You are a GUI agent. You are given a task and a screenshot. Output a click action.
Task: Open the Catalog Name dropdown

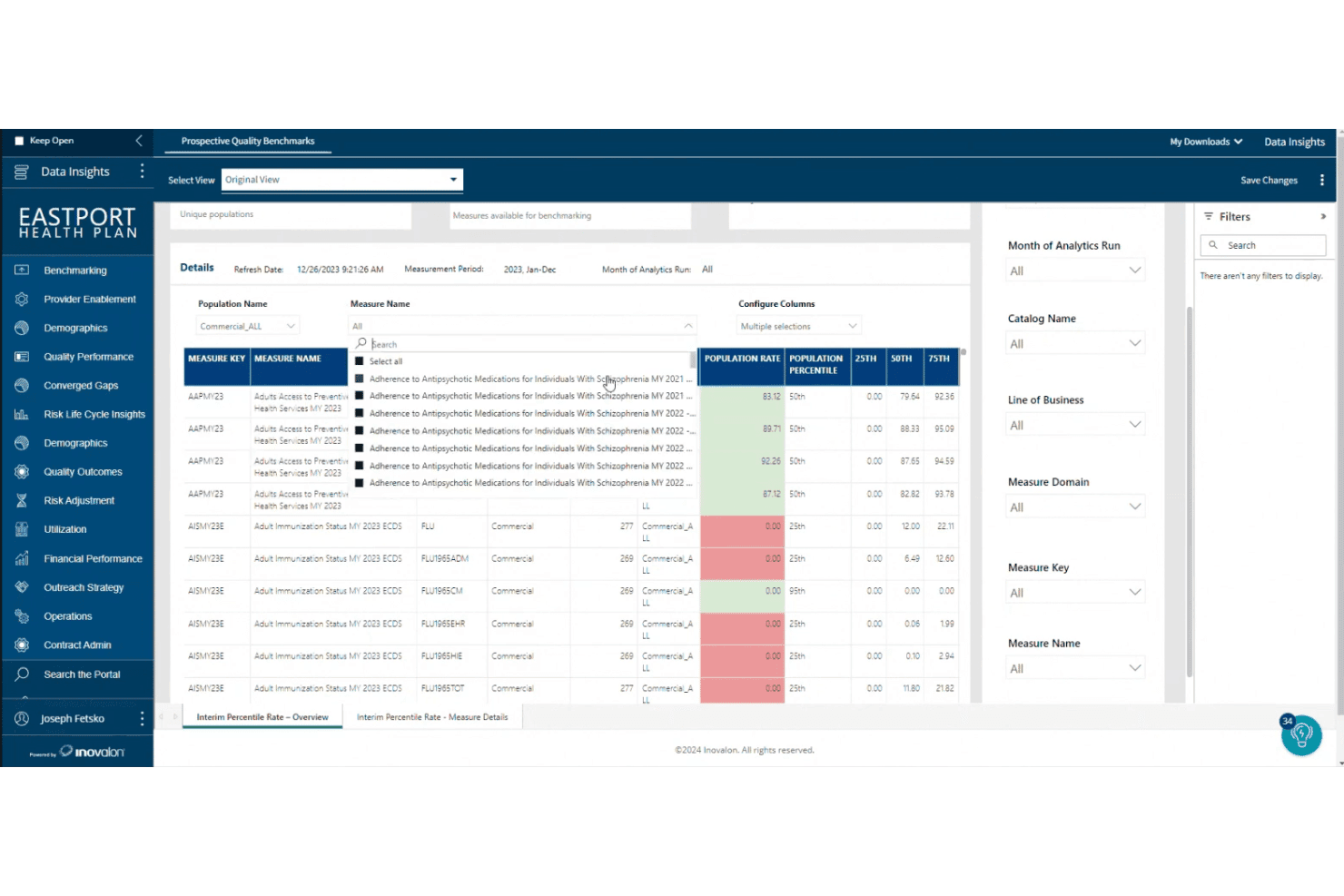[x=1075, y=344]
